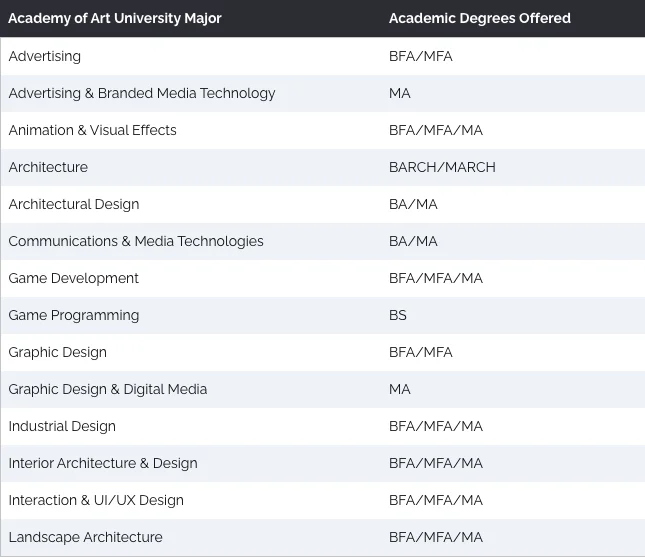
Task: Click the Industrial Design entry
Action: click(62, 426)
